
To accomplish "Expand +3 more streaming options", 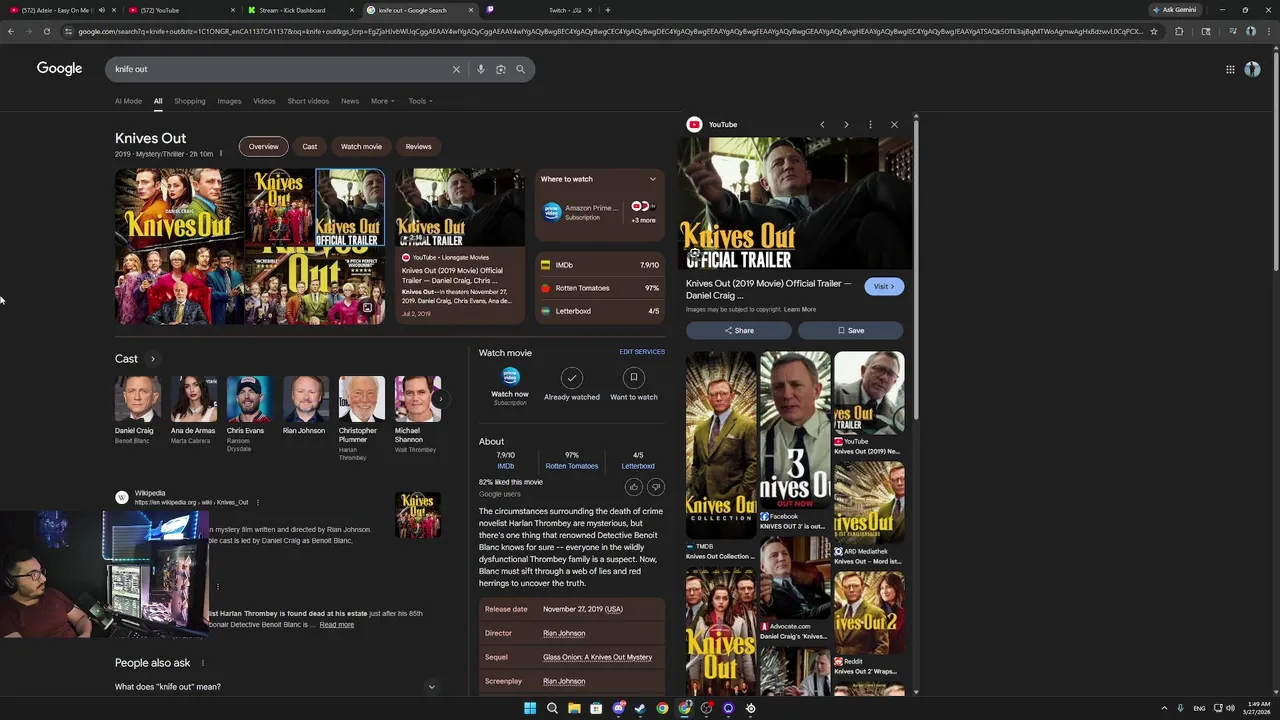I will [643, 212].
